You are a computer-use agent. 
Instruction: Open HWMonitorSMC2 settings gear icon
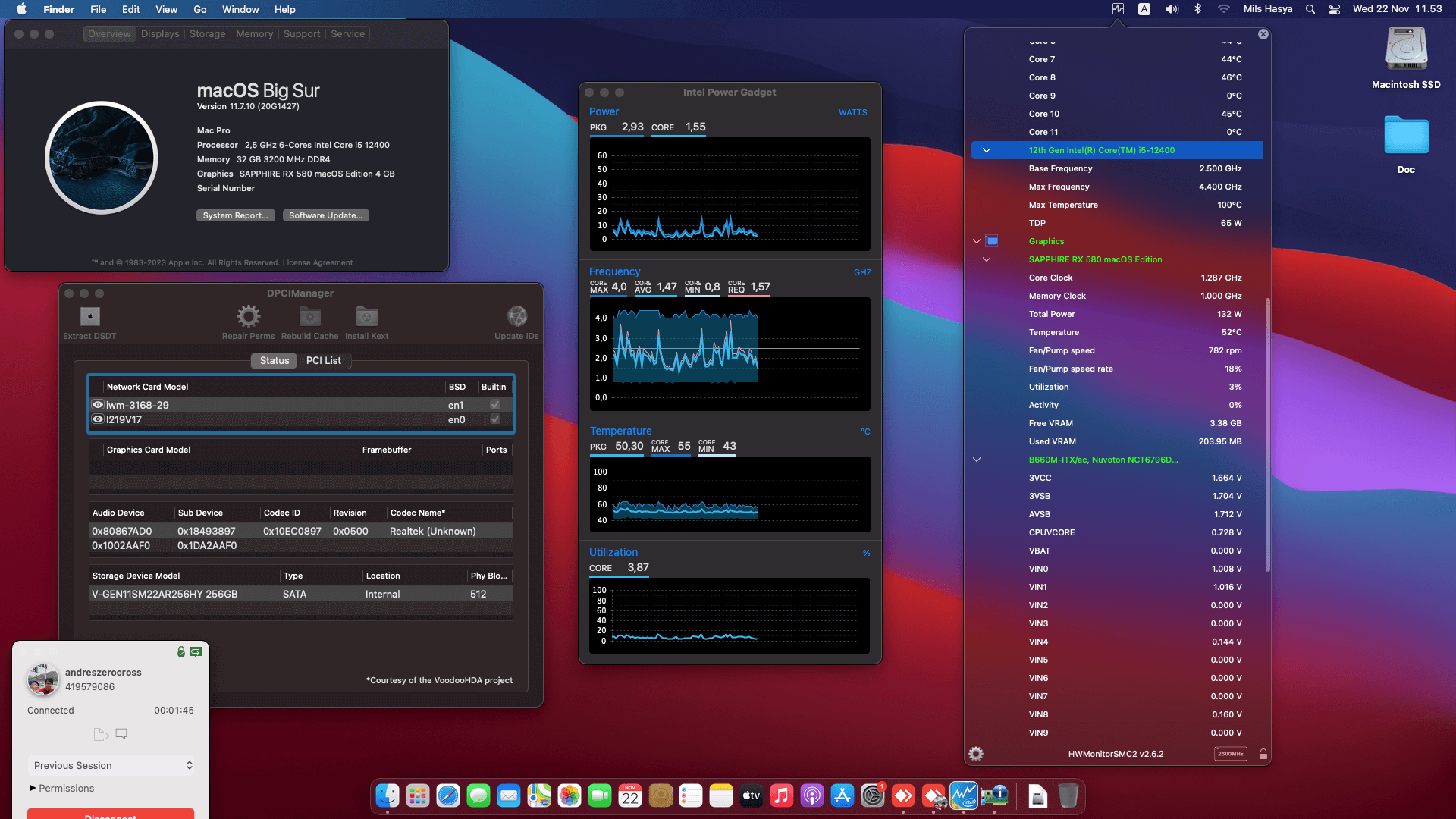pos(976,754)
